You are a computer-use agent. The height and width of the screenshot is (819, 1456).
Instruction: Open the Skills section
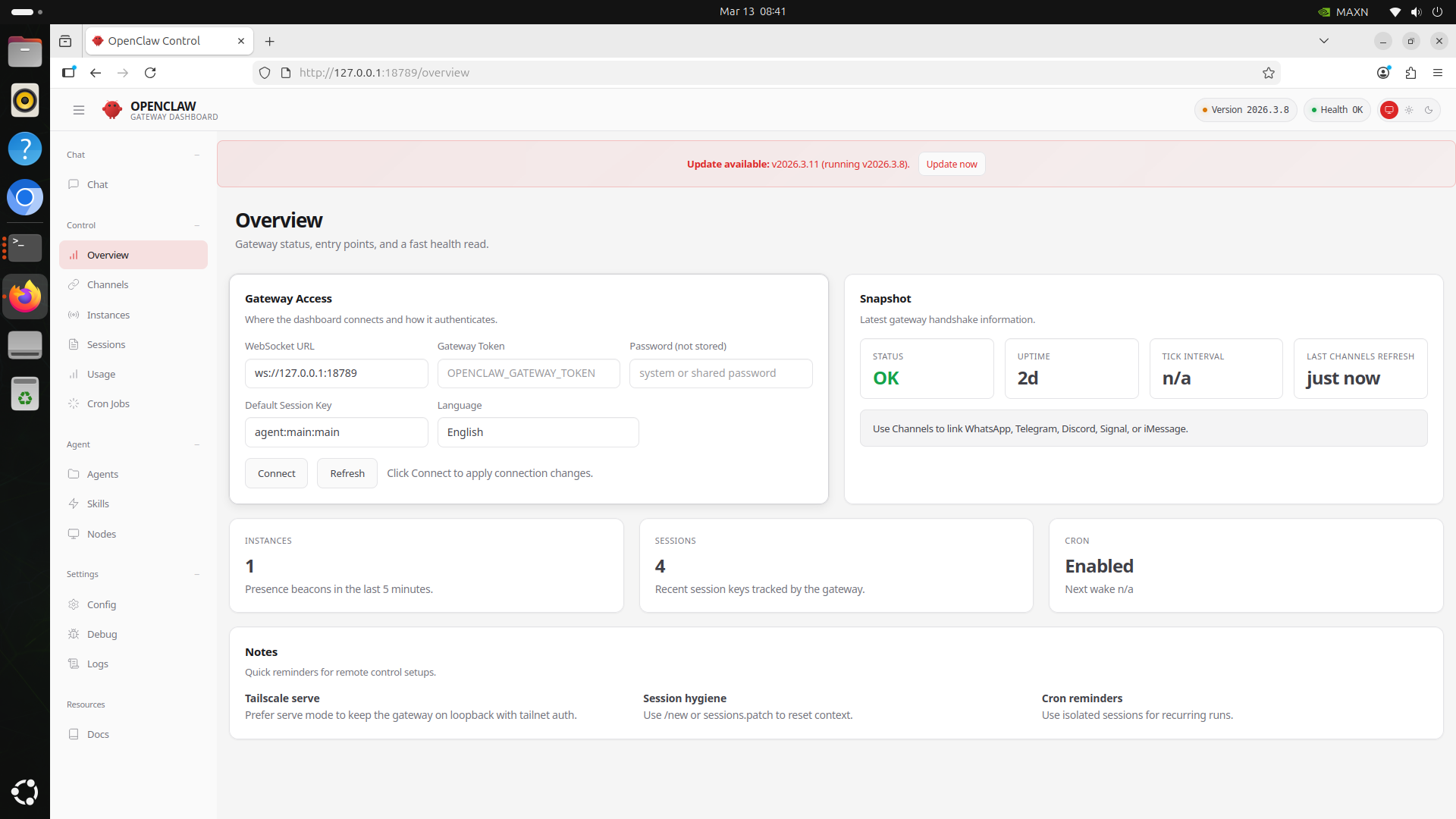(98, 504)
